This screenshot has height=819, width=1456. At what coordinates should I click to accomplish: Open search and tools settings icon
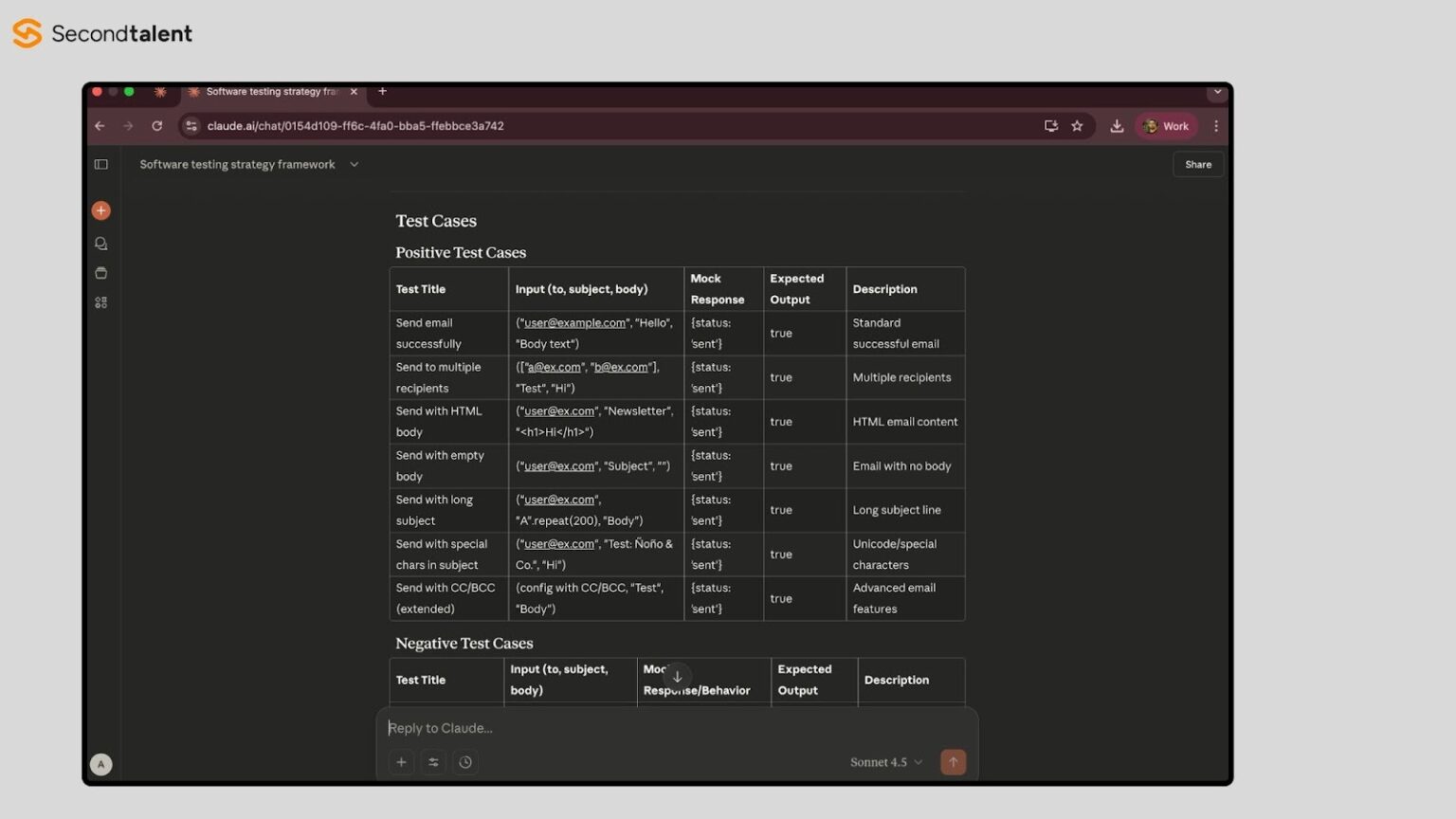click(x=433, y=762)
